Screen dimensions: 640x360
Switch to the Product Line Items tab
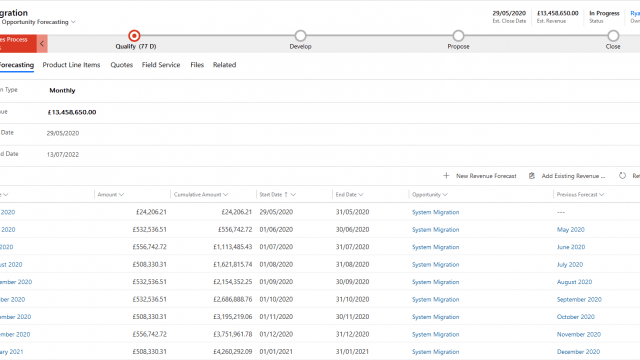(x=71, y=65)
